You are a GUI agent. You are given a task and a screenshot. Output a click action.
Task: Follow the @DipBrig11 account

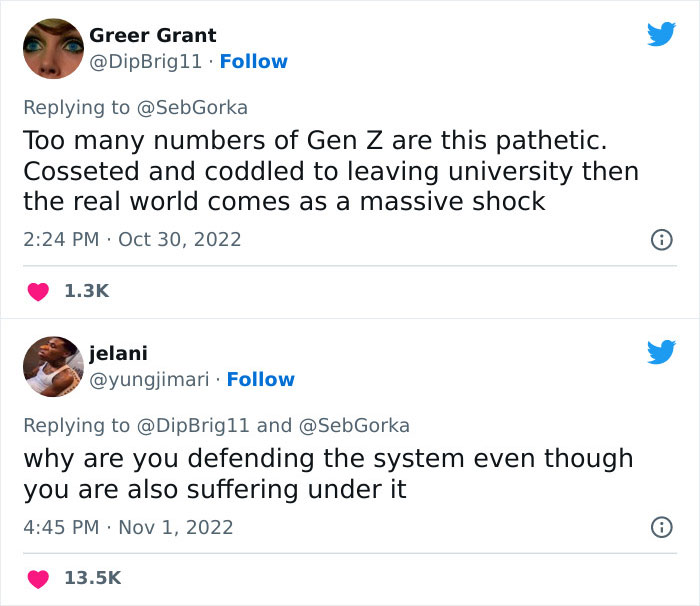coord(253,61)
